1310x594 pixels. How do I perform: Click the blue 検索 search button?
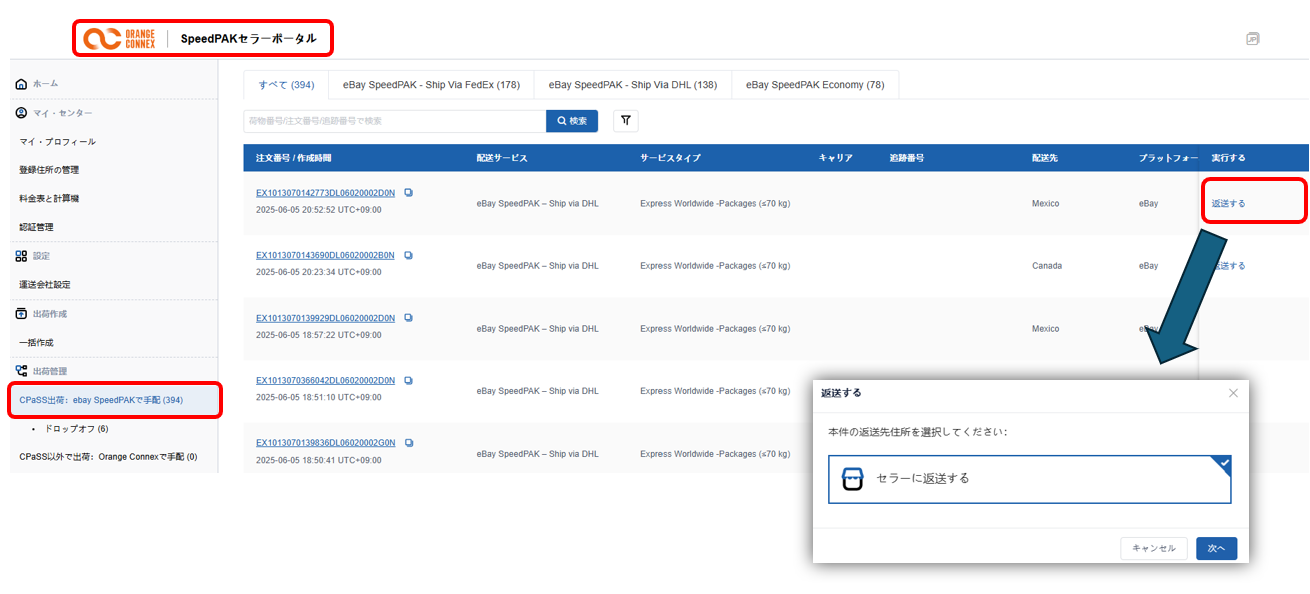572,121
